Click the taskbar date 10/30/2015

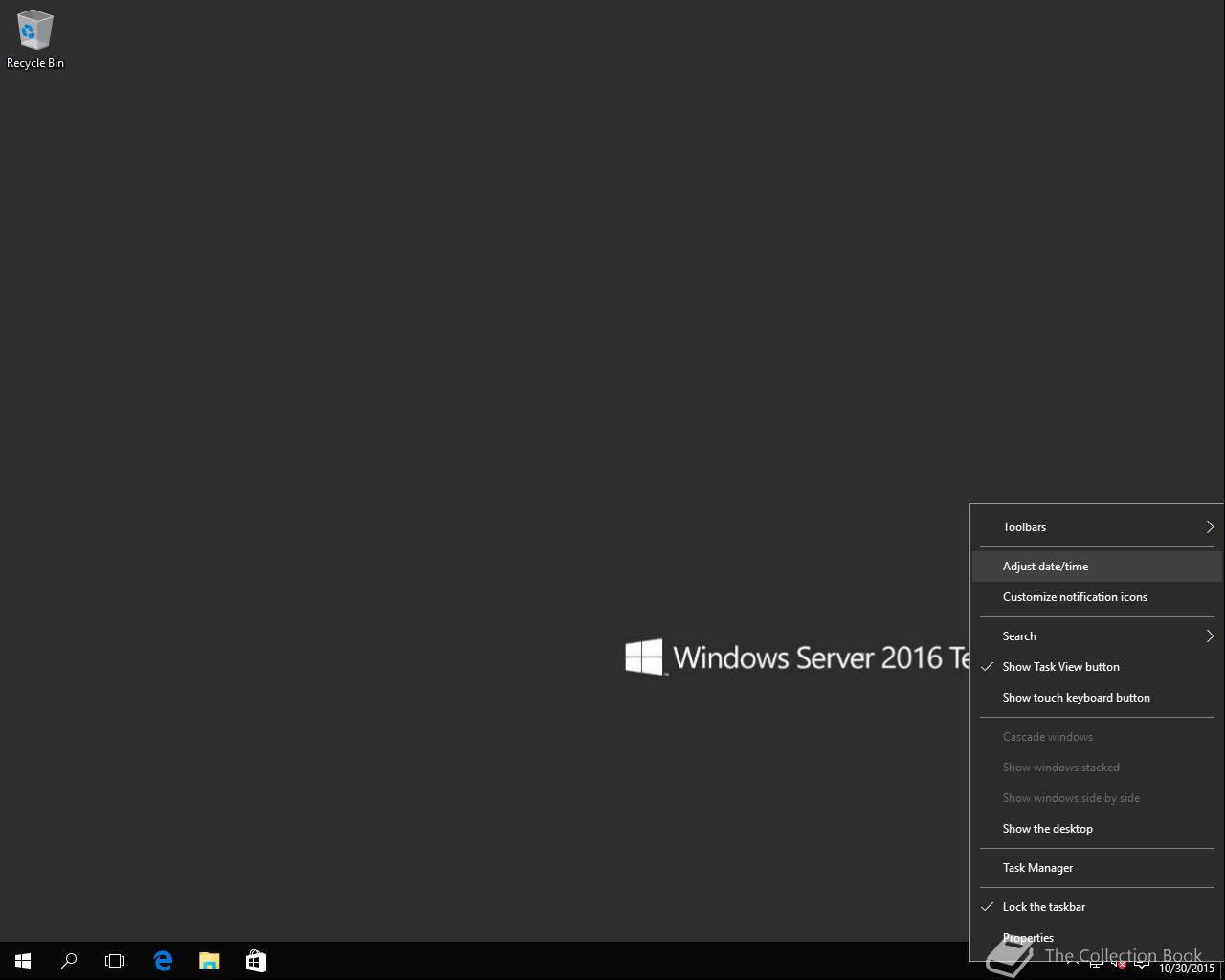click(x=1187, y=968)
